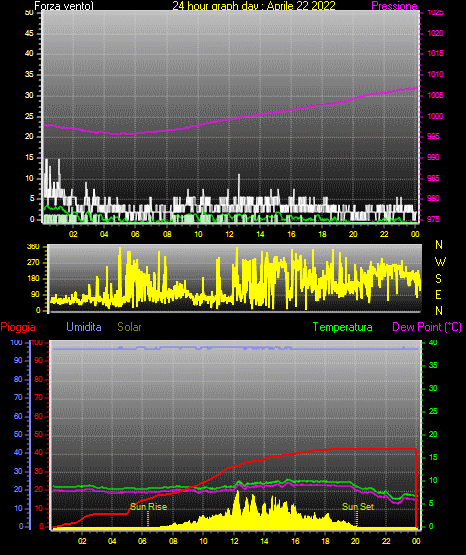The height and width of the screenshot is (555, 466).
Task: Click the 'S' wind direction label
Action: pos(438,279)
